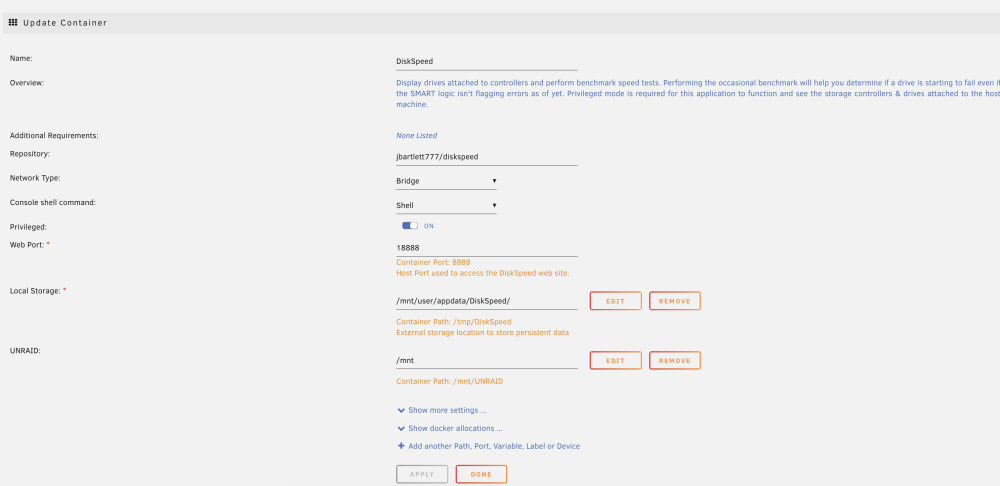Viewport: 1000px width, 486px height.
Task: Remove the UNRAID path mapping
Action: click(x=675, y=360)
